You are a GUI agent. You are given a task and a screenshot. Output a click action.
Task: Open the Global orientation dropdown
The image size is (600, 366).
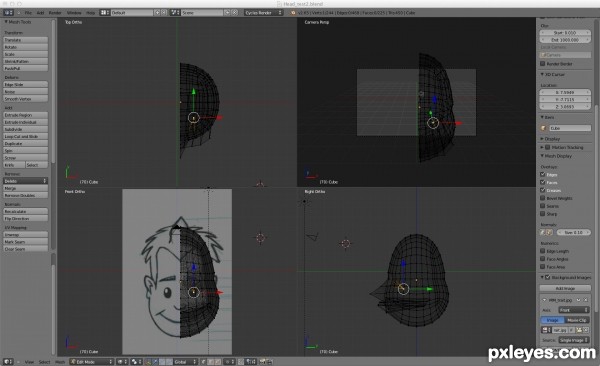click(186, 361)
